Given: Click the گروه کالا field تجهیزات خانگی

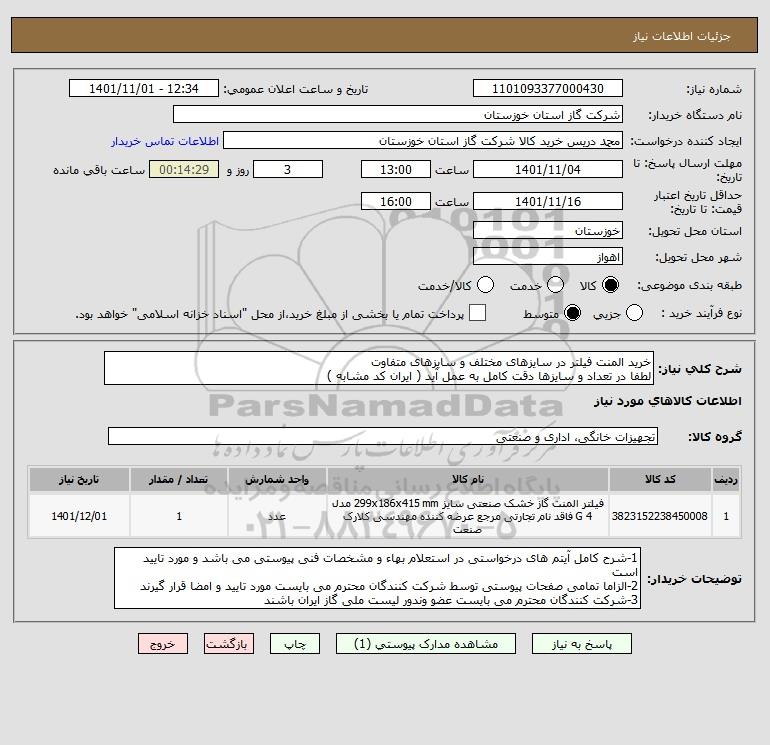Looking at the screenshot, I should [x=383, y=436].
